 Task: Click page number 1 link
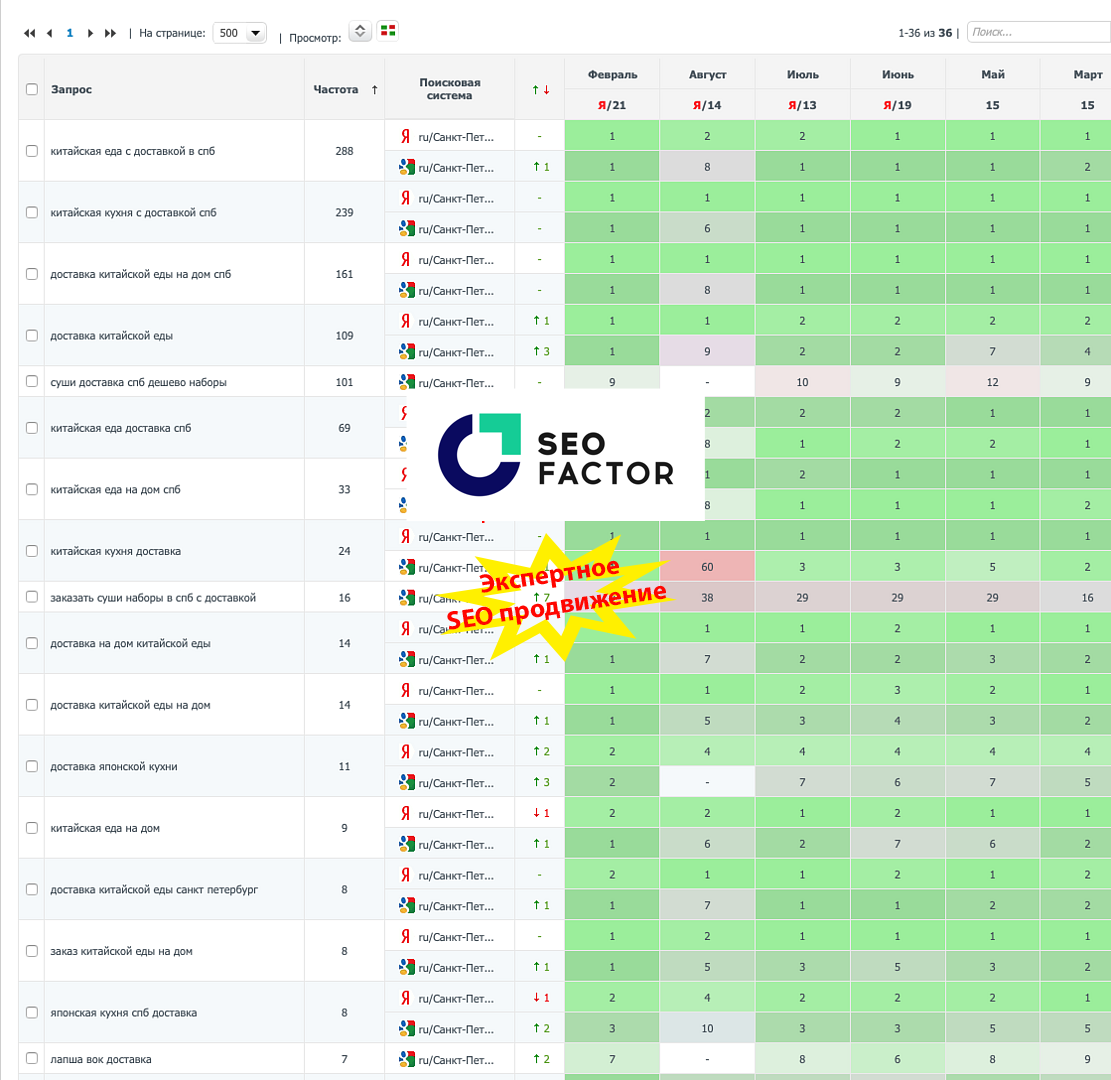pyautogui.click(x=69, y=33)
